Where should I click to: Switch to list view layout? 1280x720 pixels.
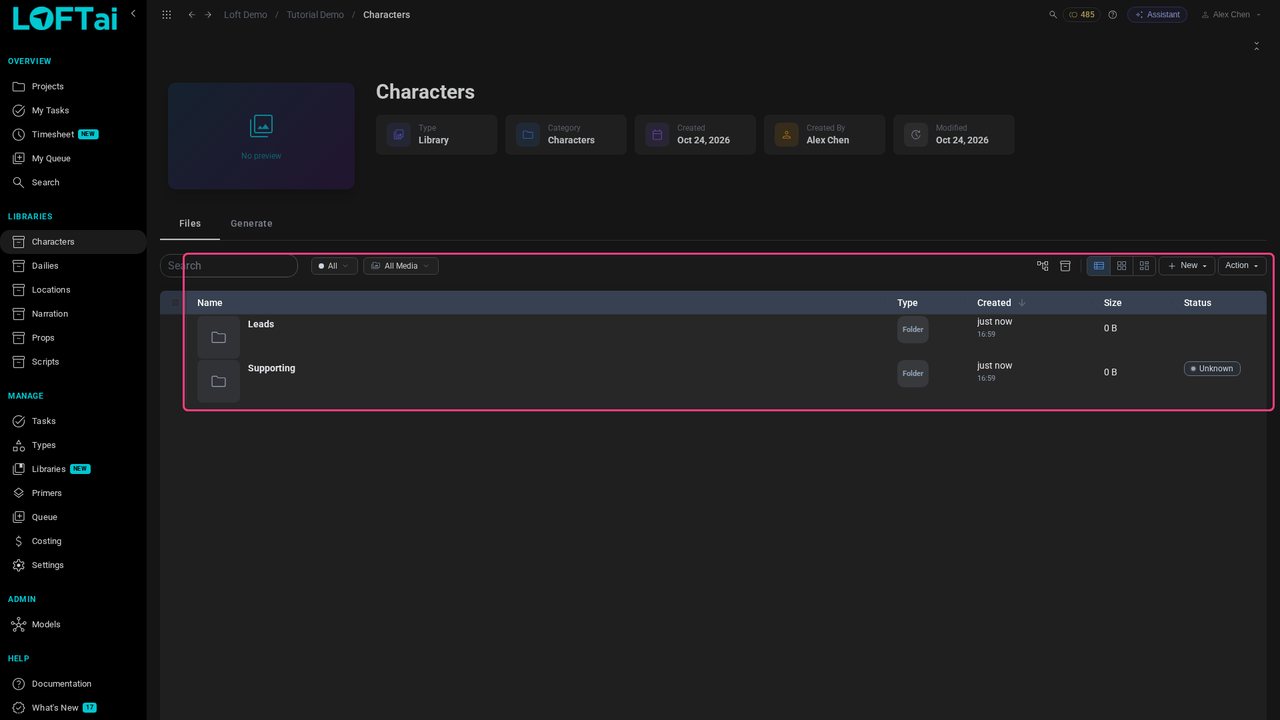click(1099, 266)
